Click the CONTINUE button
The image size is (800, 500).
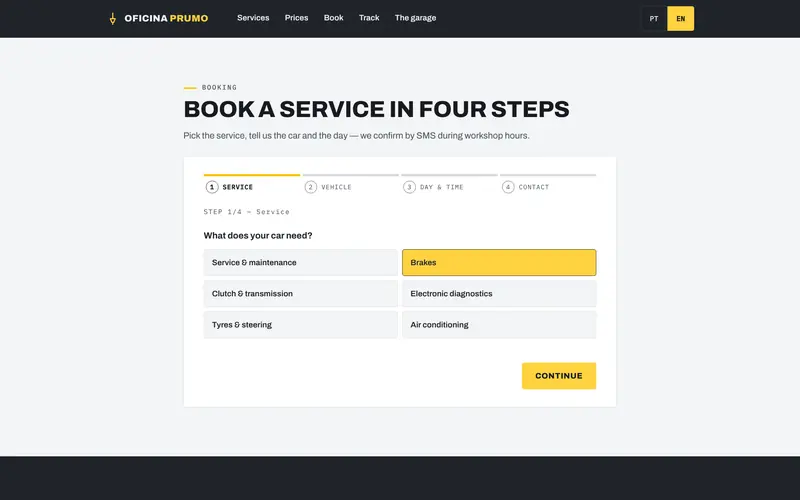click(x=559, y=376)
